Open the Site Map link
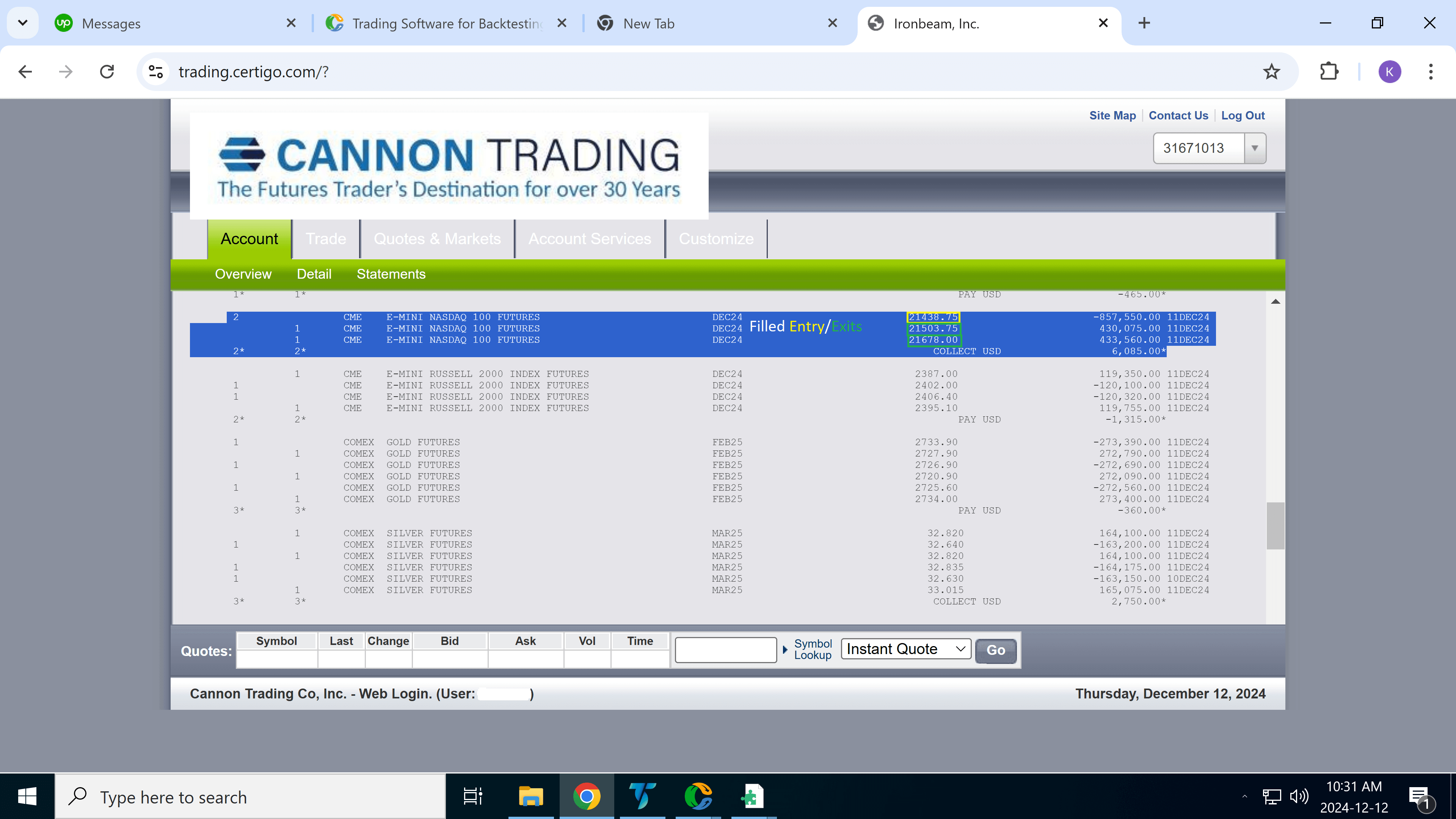Screen dimensions: 1456x819 [x=1112, y=115]
